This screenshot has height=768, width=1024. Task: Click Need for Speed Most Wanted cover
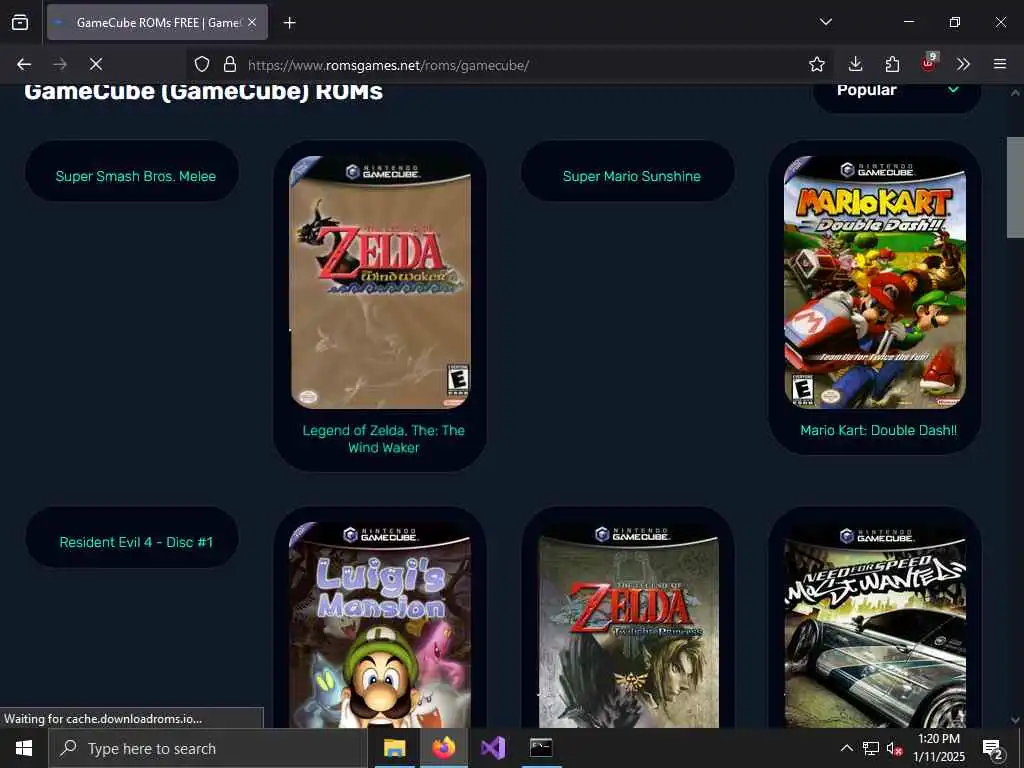click(x=875, y=625)
